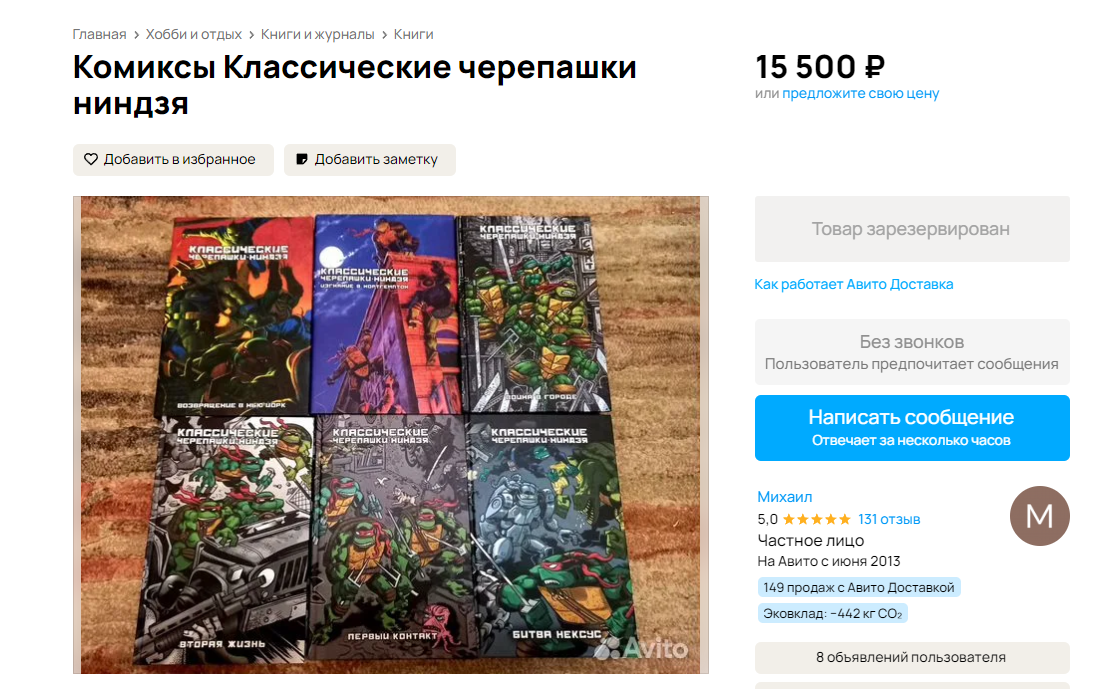Open Как работает Авито Доставка
The width and height of the screenshot is (1111, 689).
pyautogui.click(x=854, y=284)
